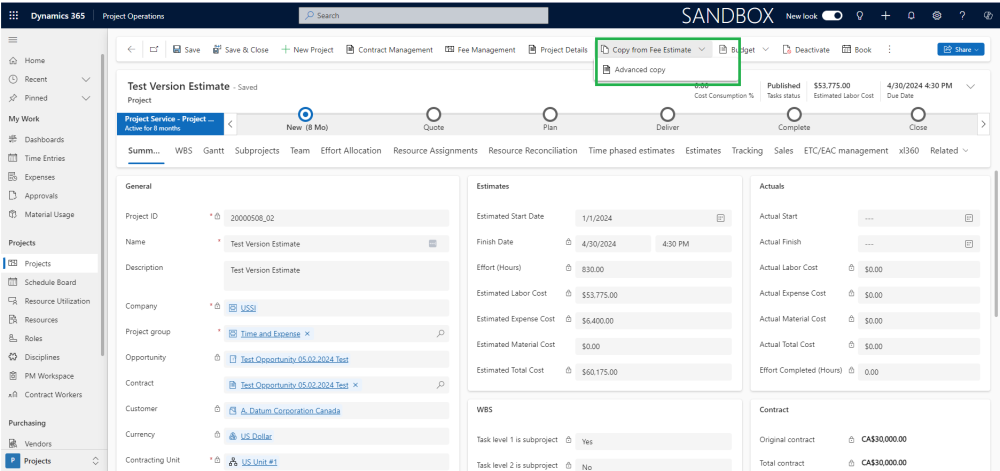Viewport: 1000px width, 471px height.
Task: Open A. Datum Corporation Canada link
Action: coord(290,411)
